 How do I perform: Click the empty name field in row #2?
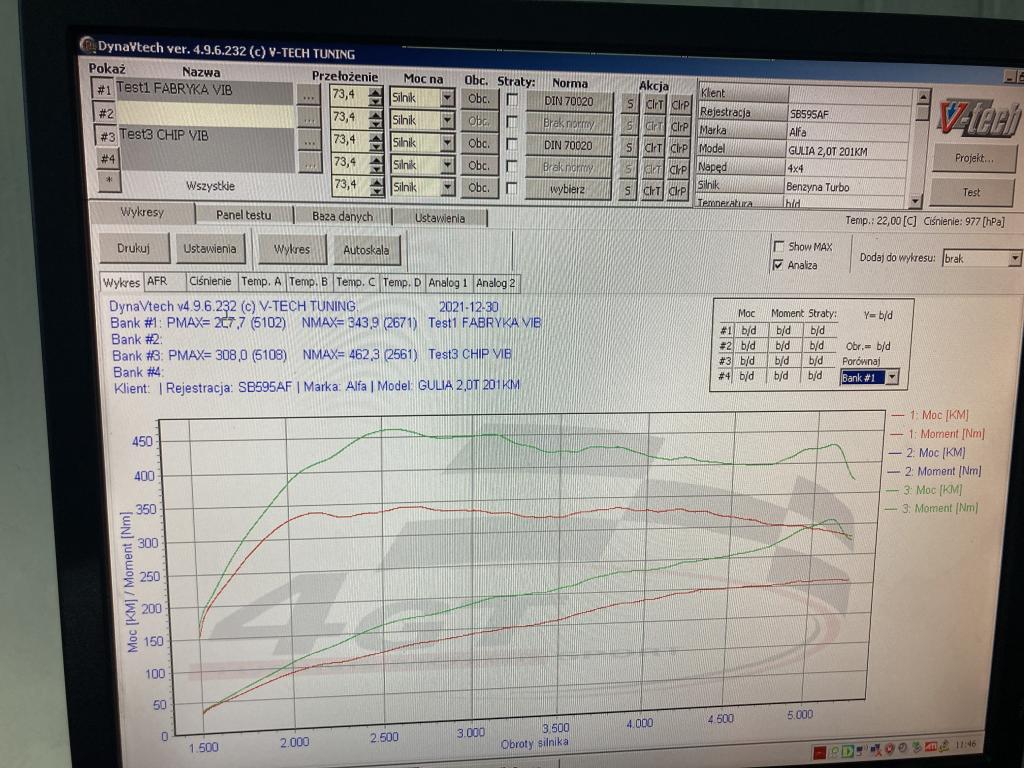tap(206, 114)
